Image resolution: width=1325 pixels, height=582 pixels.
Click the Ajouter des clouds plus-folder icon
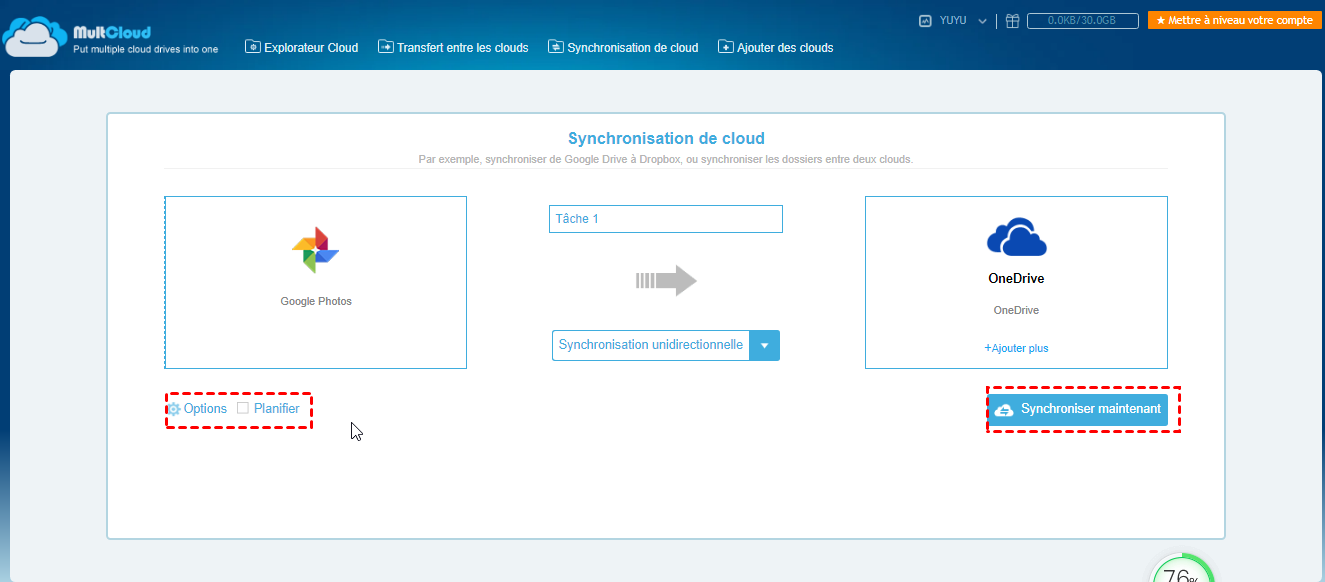pyautogui.click(x=725, y=47)
